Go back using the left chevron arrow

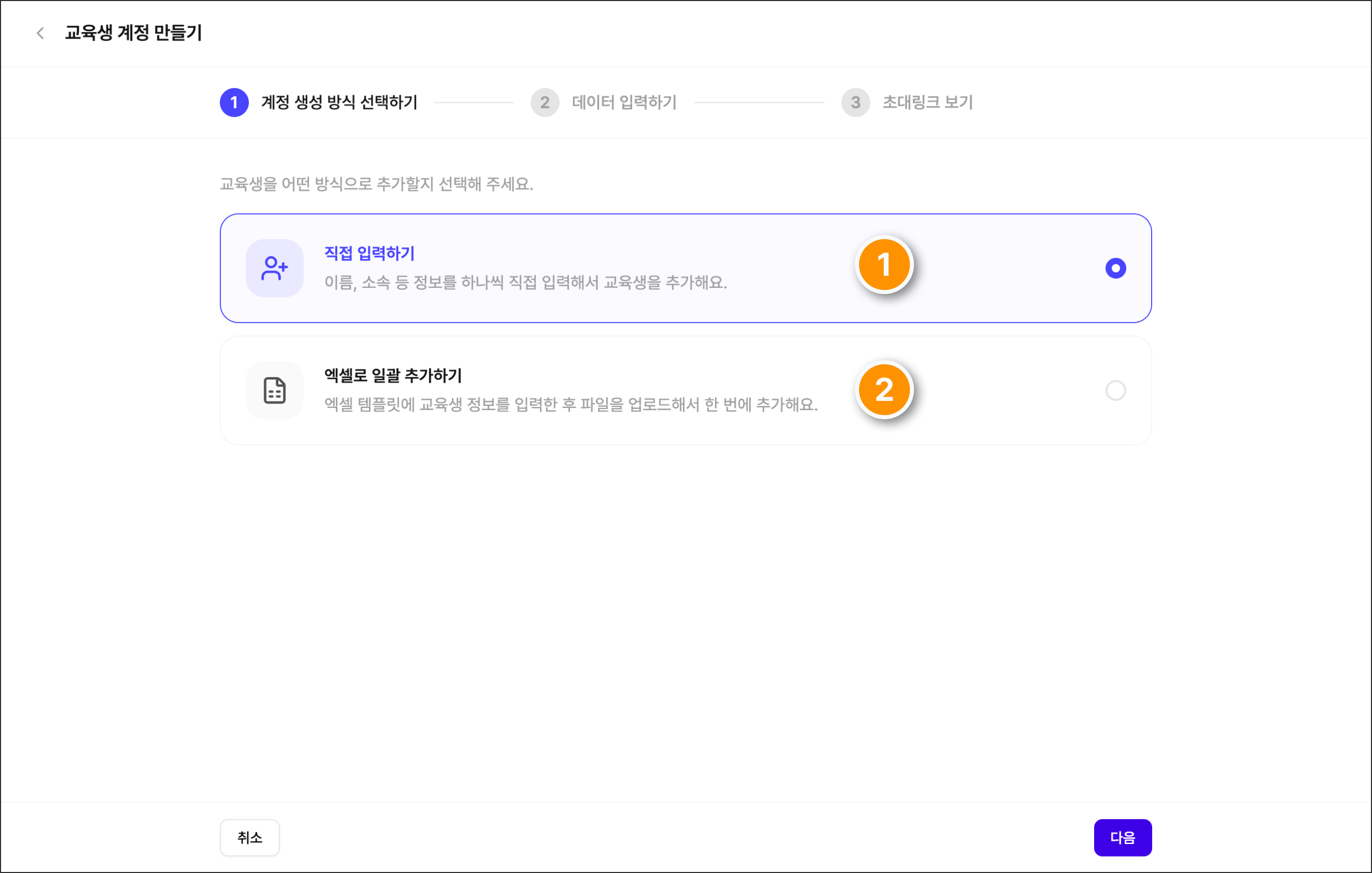tap(40, 33)
